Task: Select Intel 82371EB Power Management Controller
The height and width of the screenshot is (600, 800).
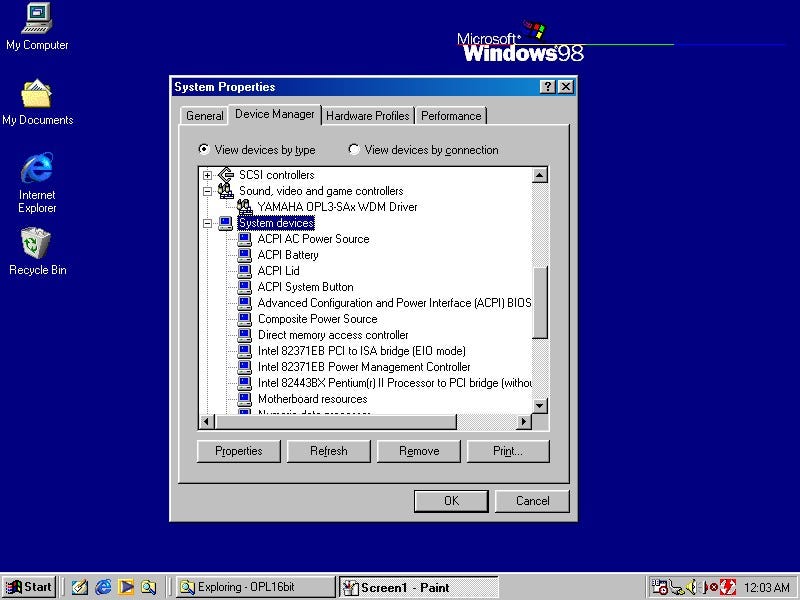Action: (x=364, y=367)
